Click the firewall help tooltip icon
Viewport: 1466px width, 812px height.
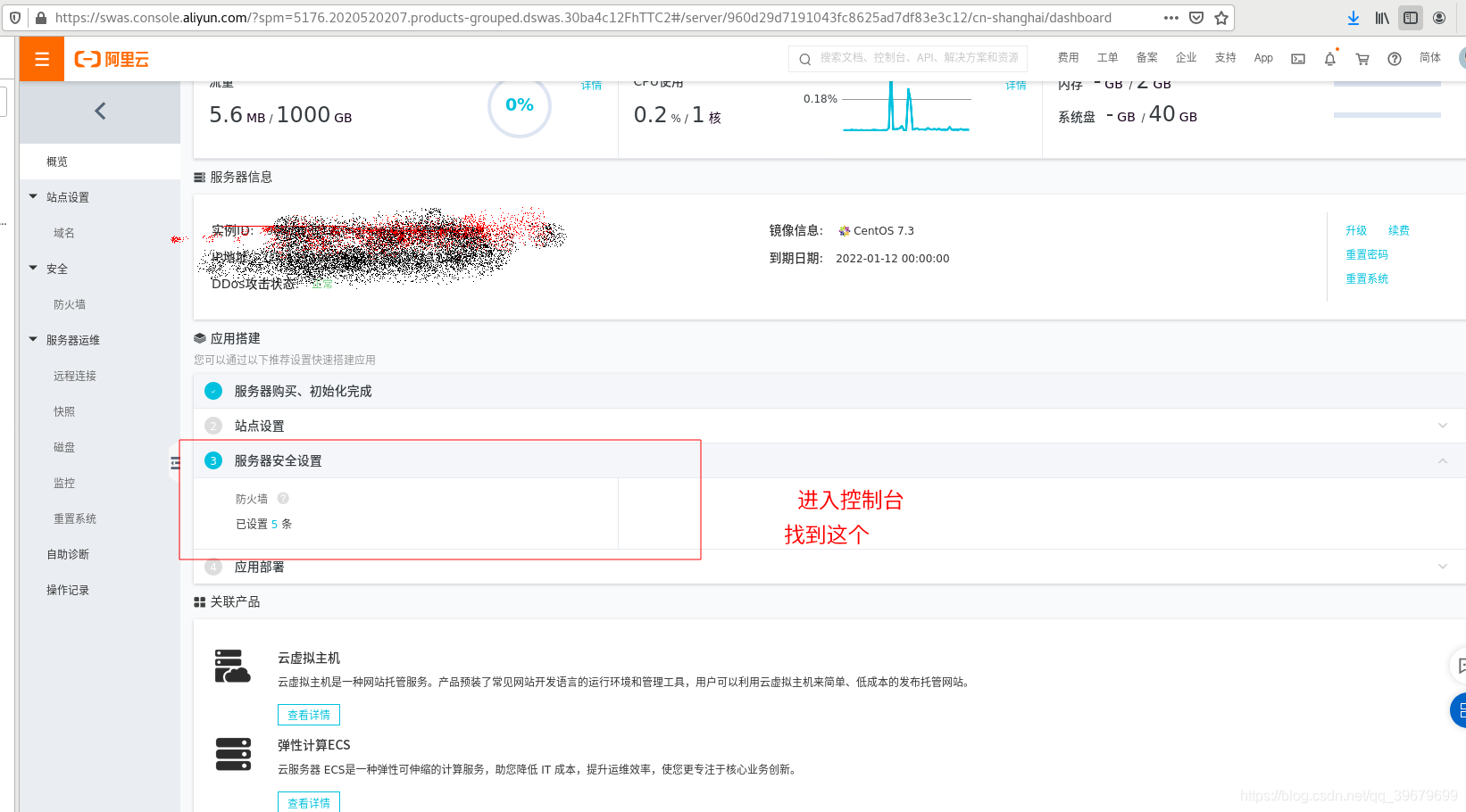point(283,499)
